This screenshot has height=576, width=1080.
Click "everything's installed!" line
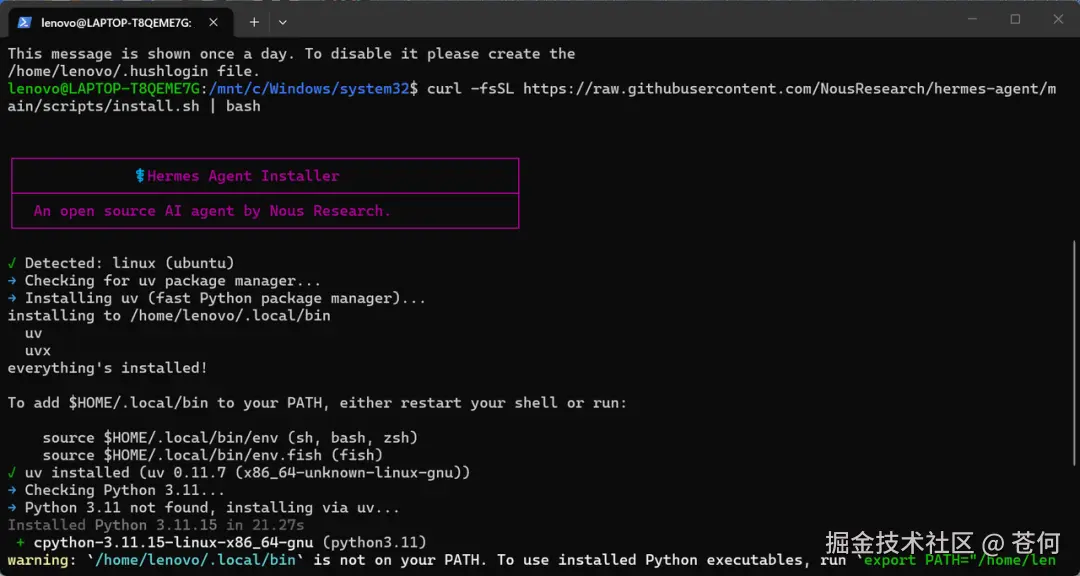107,368
